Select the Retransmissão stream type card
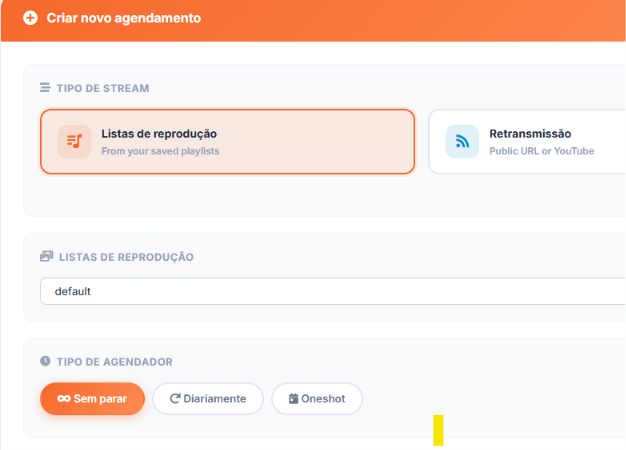This screenshot has width=626, height=450. click(x=527, y=142)
